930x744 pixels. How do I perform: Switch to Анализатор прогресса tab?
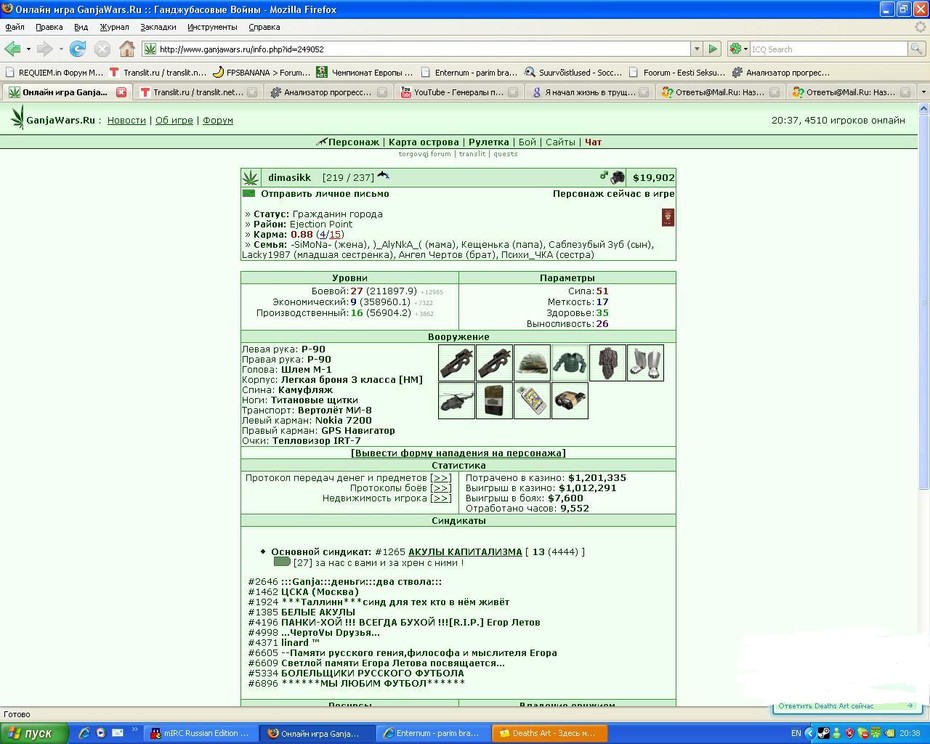point(328,92)
